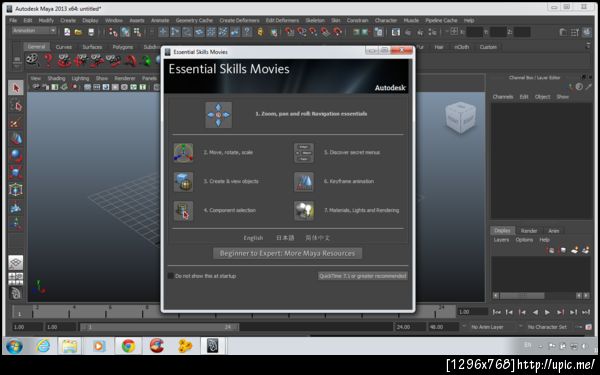
Task: Open the Layers menu in Layer Editor
Action: (501, 240)
